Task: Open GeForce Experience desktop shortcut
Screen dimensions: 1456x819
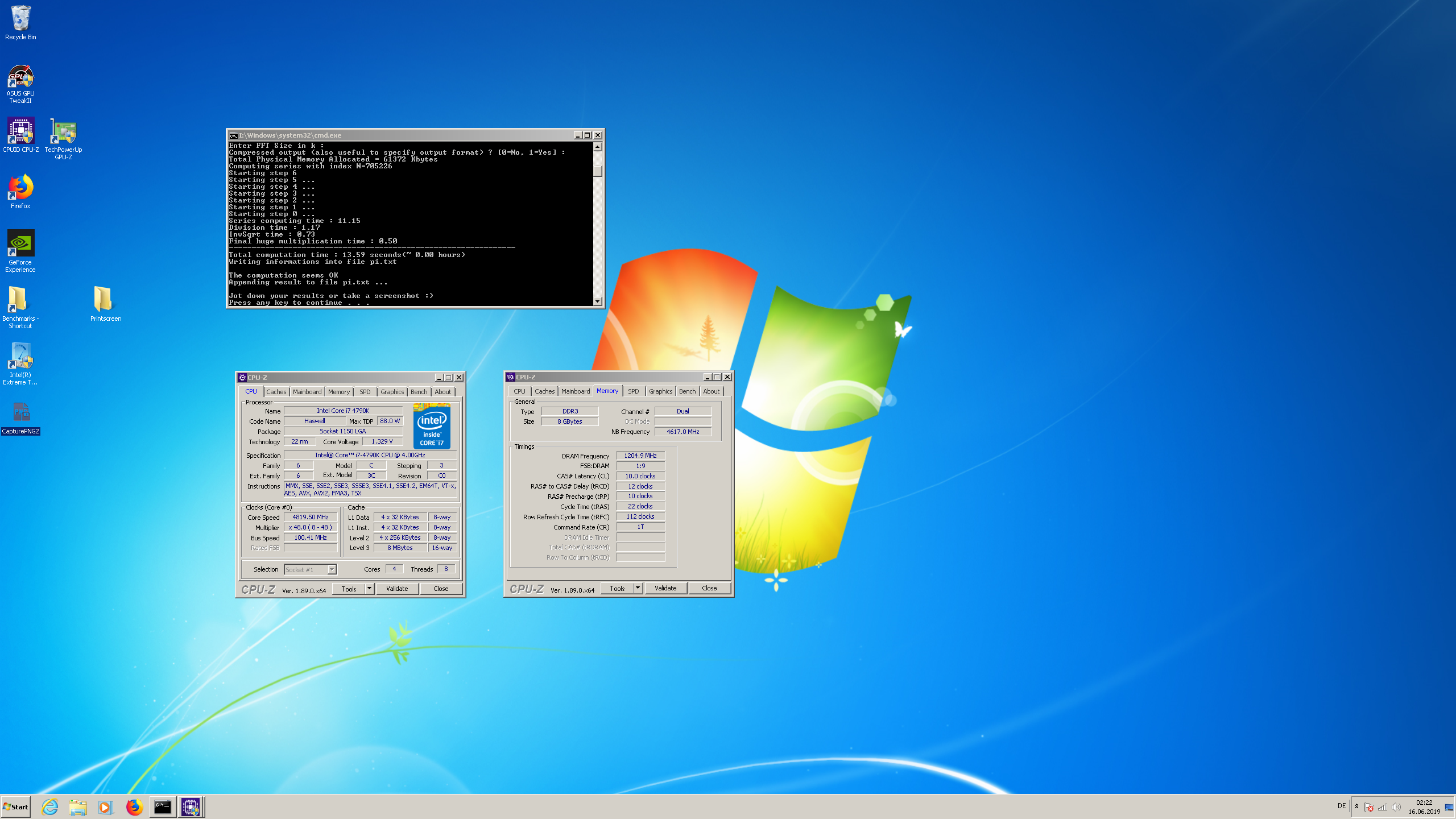Action: pos(20,251)
